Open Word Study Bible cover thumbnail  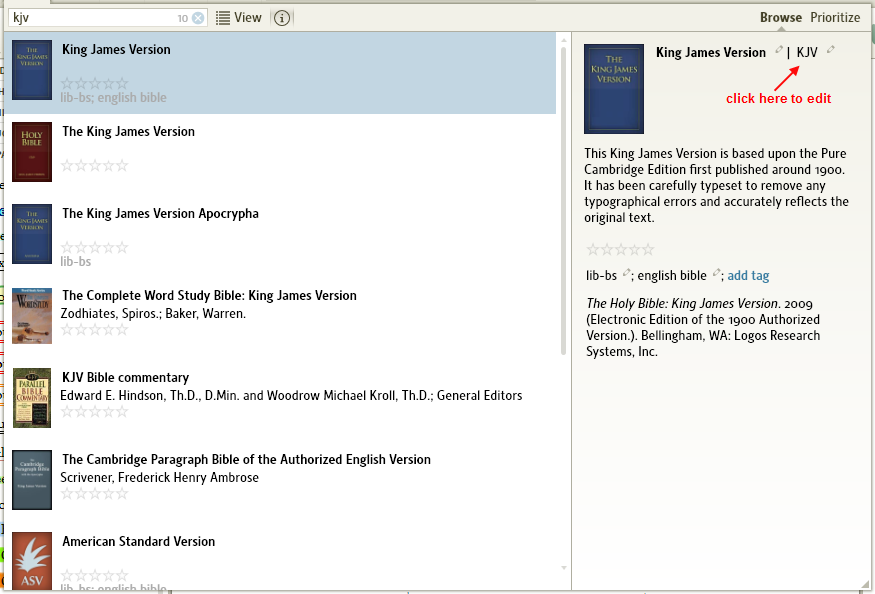[x=32, y=316]
